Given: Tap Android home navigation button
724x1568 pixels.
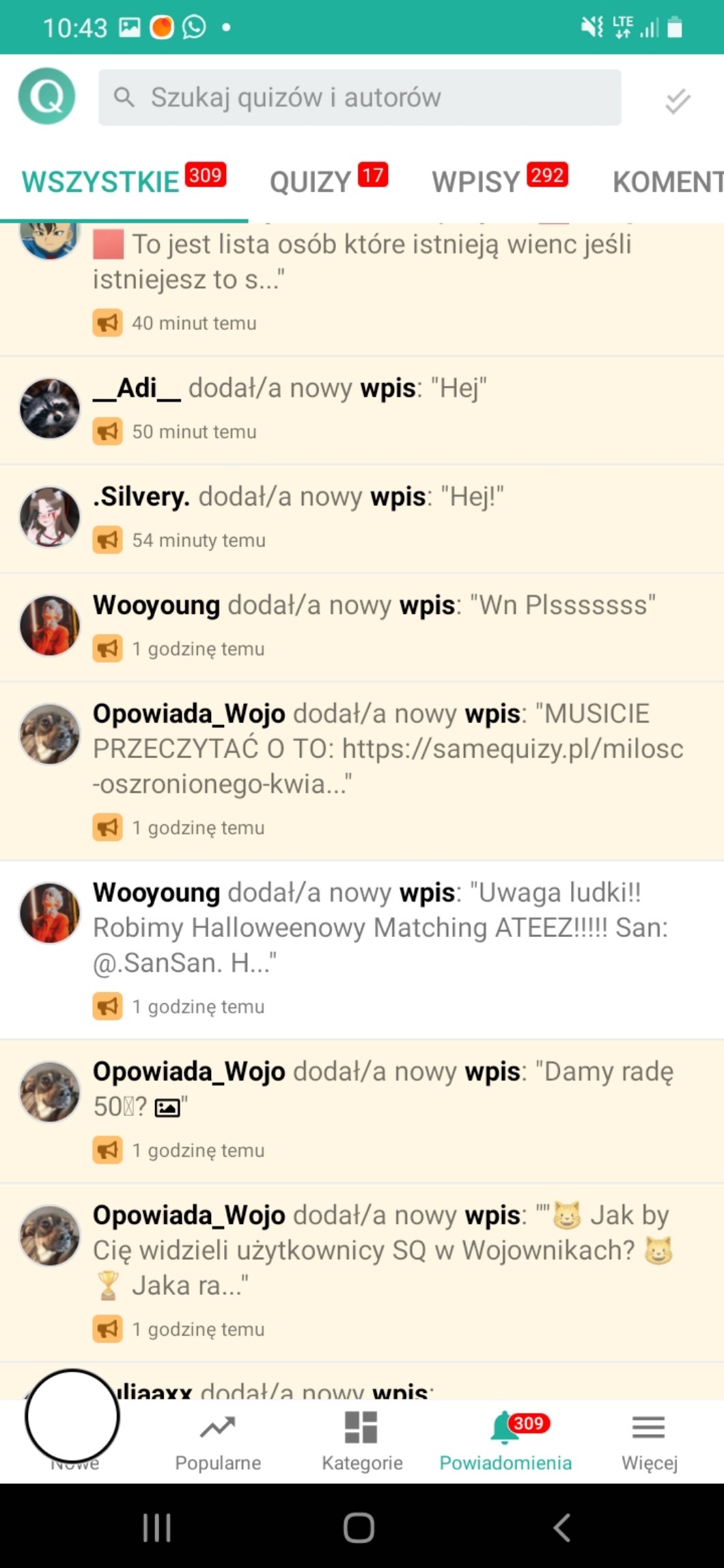Looking at the screenshot, I should [x=359, y=1528].
